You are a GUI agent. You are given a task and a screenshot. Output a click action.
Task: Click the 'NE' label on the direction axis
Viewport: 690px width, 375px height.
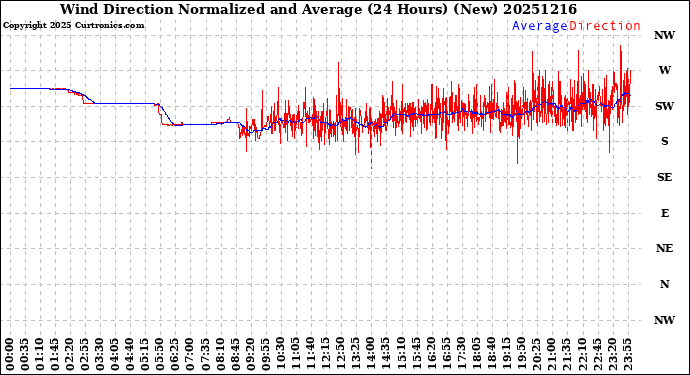point(664,249)
